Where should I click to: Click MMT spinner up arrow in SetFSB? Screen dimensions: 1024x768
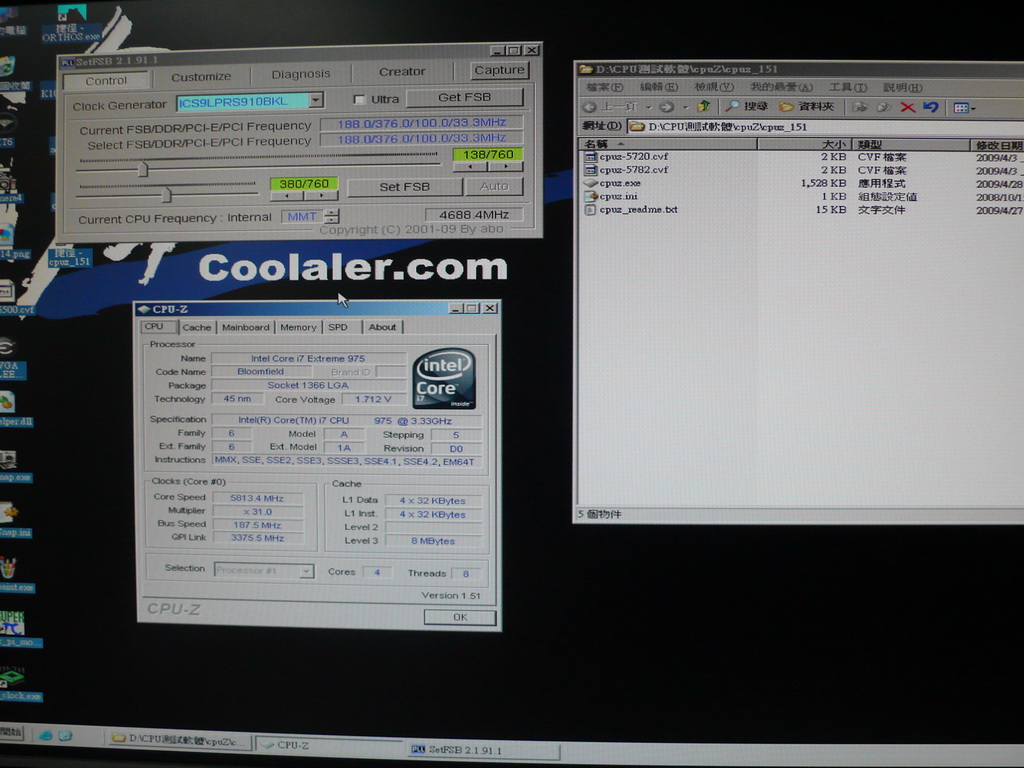coord(332,212)
